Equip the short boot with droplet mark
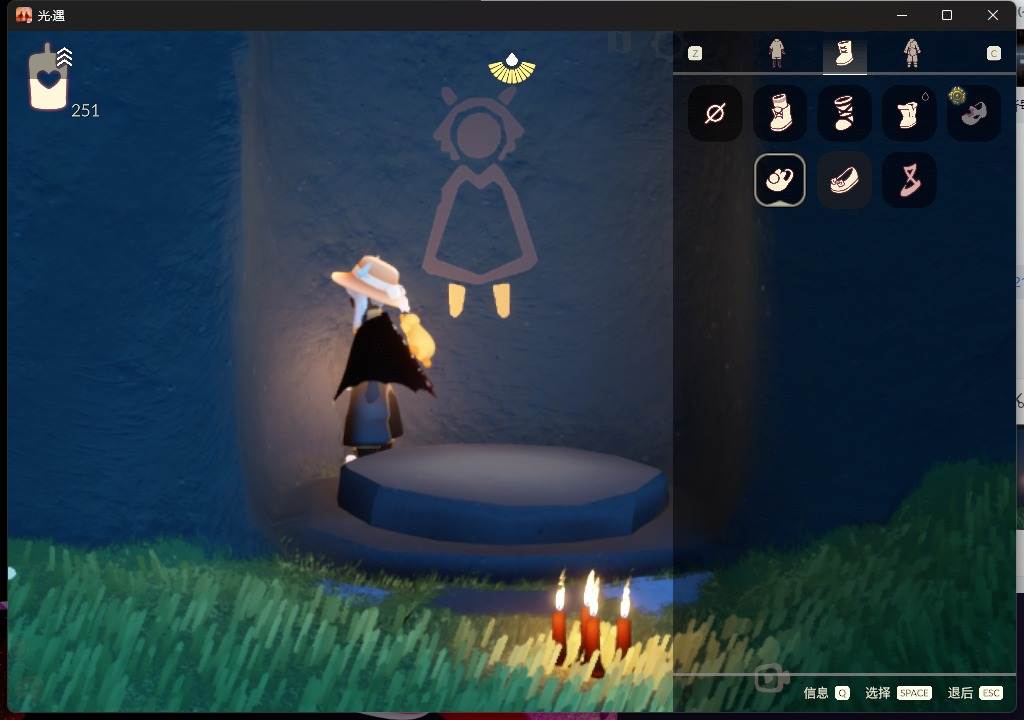The image size is (1024, 720). point(908,114)
